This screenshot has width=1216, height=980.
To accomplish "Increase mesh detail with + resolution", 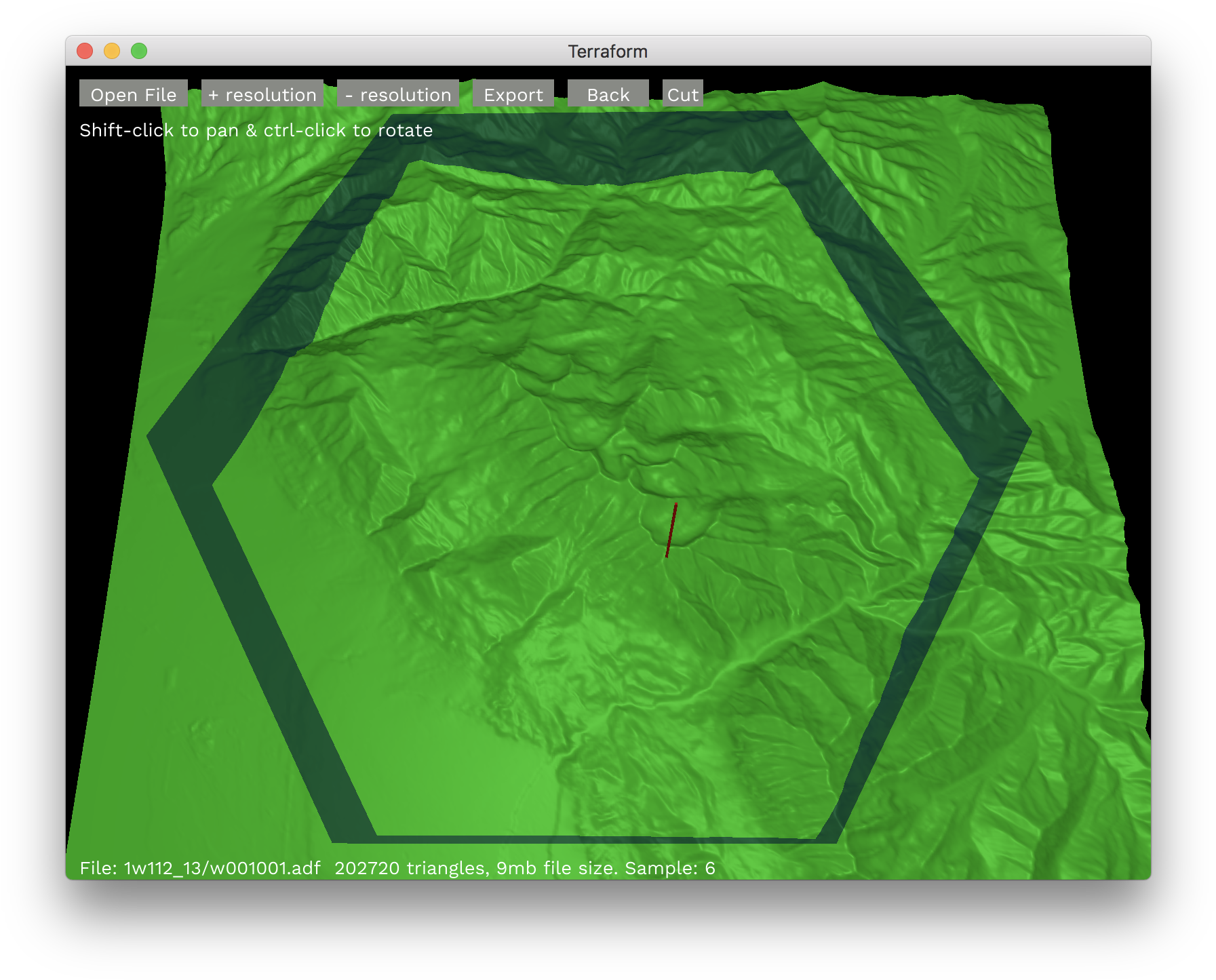I will (262, 94).
